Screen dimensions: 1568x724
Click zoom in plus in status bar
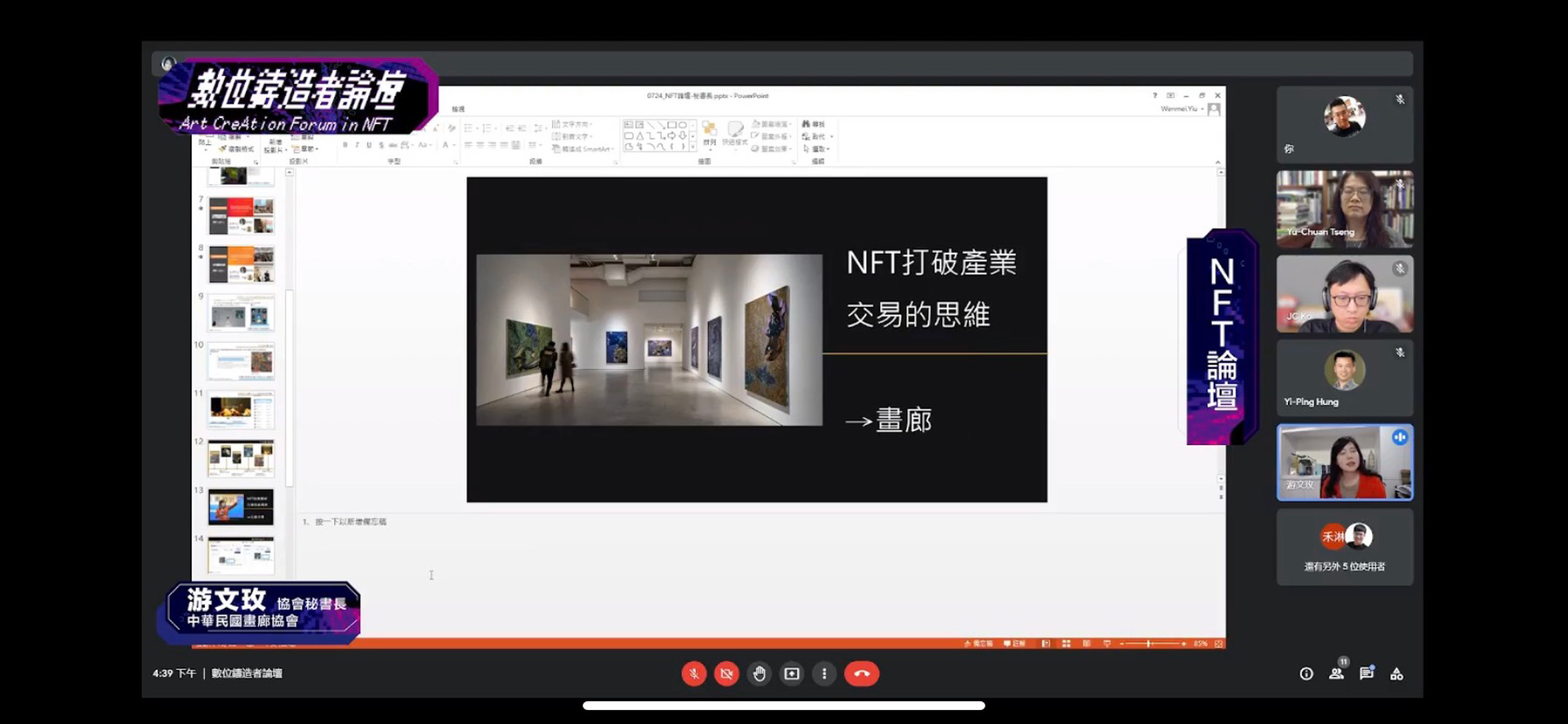point(1183,643)
